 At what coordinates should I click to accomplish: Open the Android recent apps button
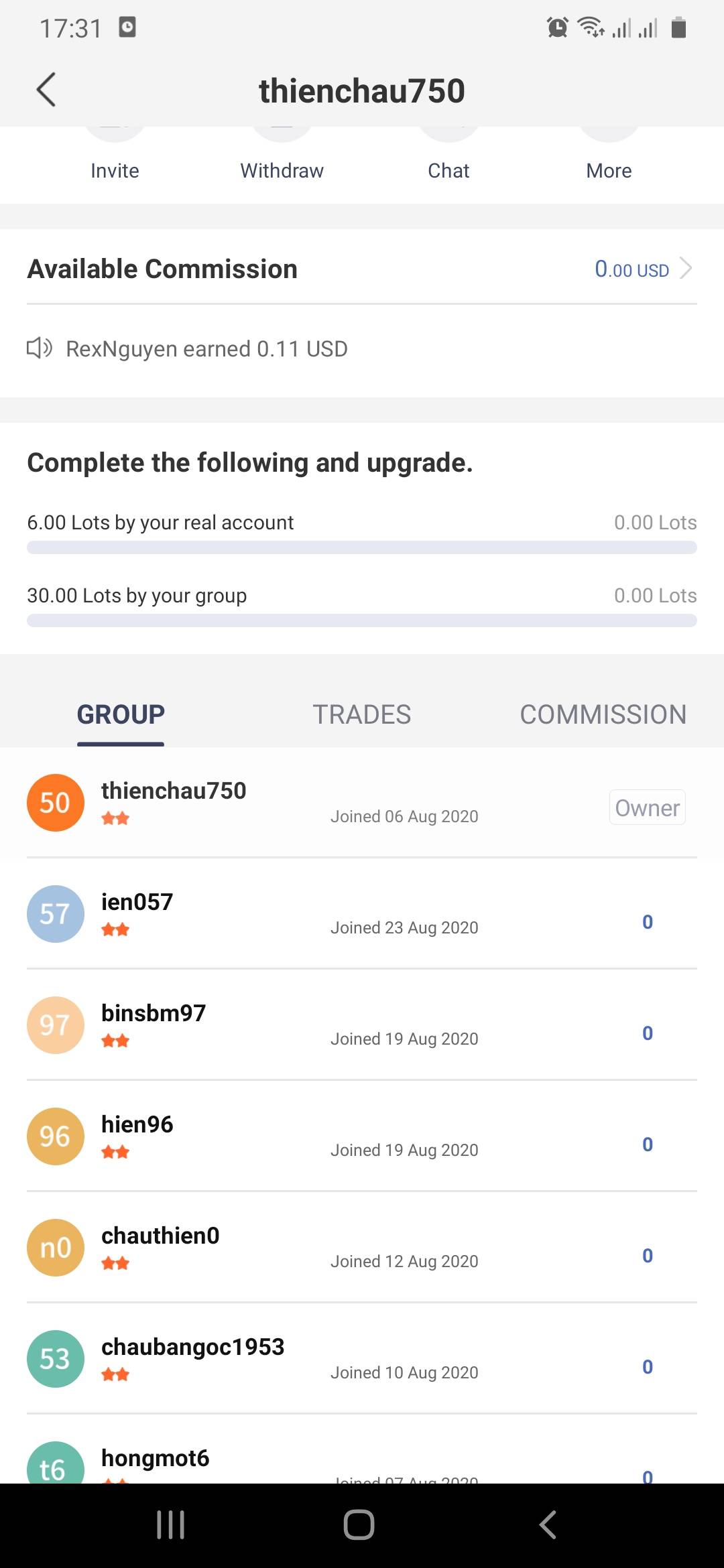pyautogui.click(x=170, y=1524)
